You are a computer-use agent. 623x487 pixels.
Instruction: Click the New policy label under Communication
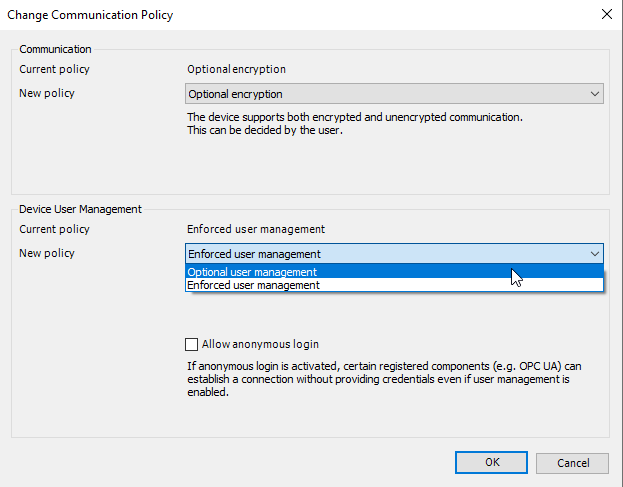(47, 93)
